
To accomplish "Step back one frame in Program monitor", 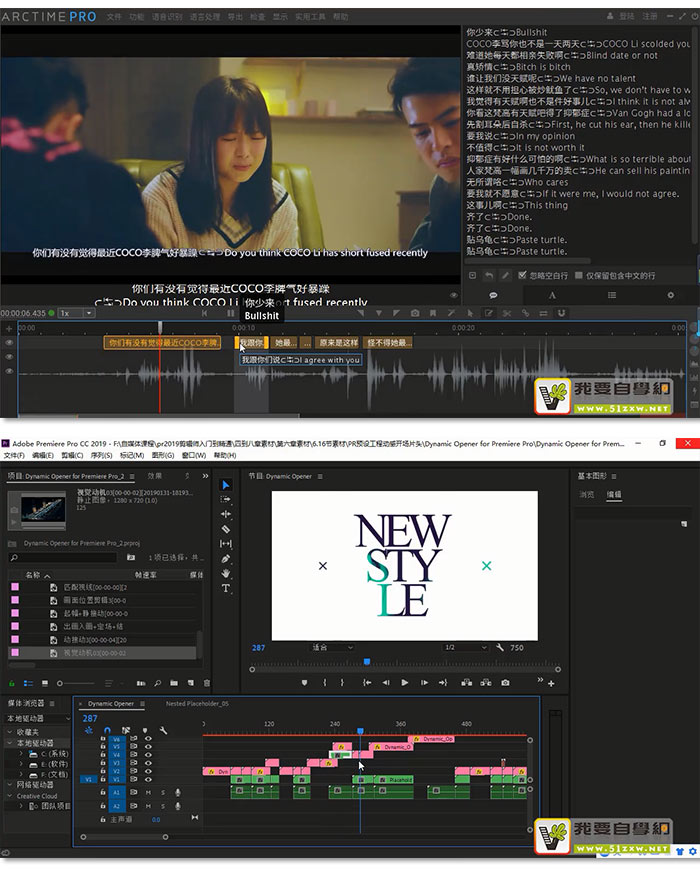I will (385, 682).
